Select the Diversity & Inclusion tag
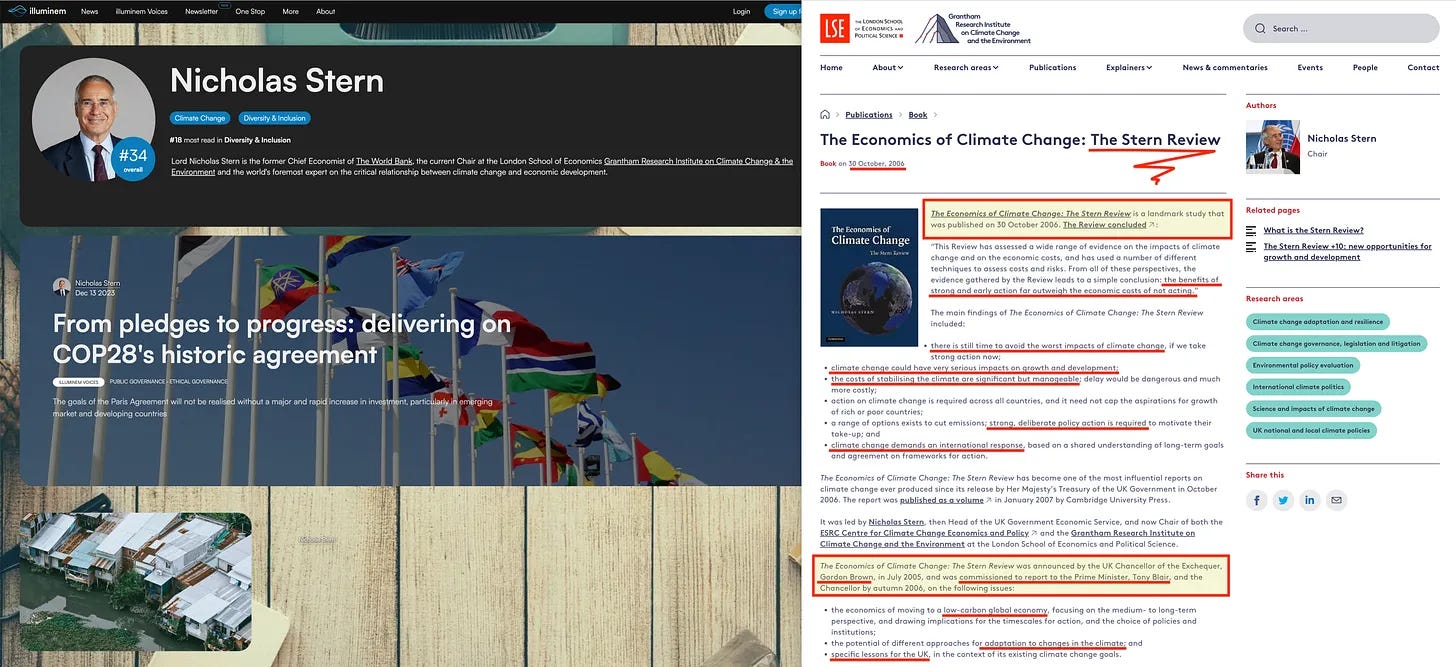The width and height of the screenshot is (1456, 667). [x=274, y=118]
